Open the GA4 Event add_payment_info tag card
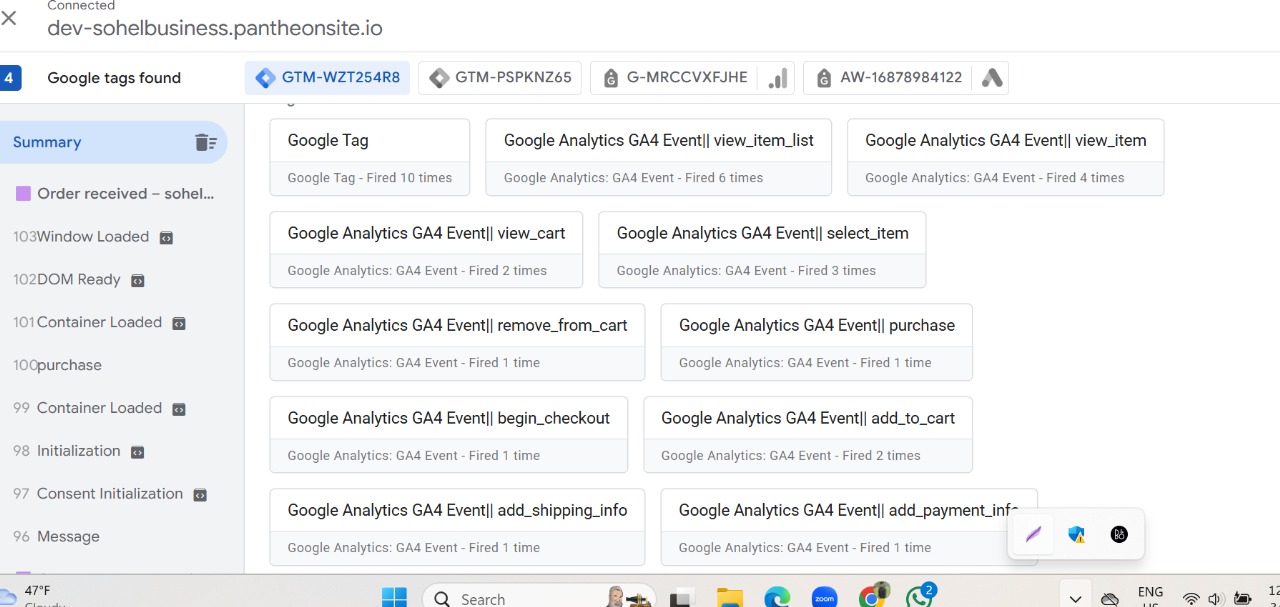Image resolution: width=1280 pixels, height=607 pixels. tap(848, 527)
